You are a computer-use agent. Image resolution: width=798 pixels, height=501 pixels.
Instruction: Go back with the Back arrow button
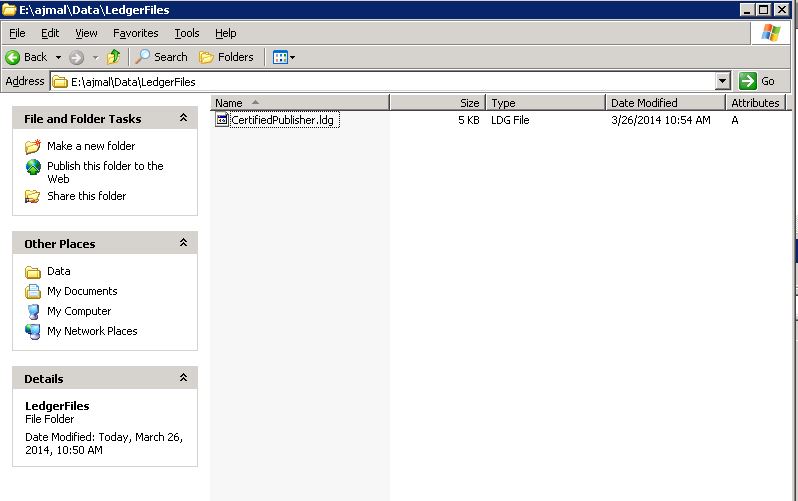[x=26, y=57]
